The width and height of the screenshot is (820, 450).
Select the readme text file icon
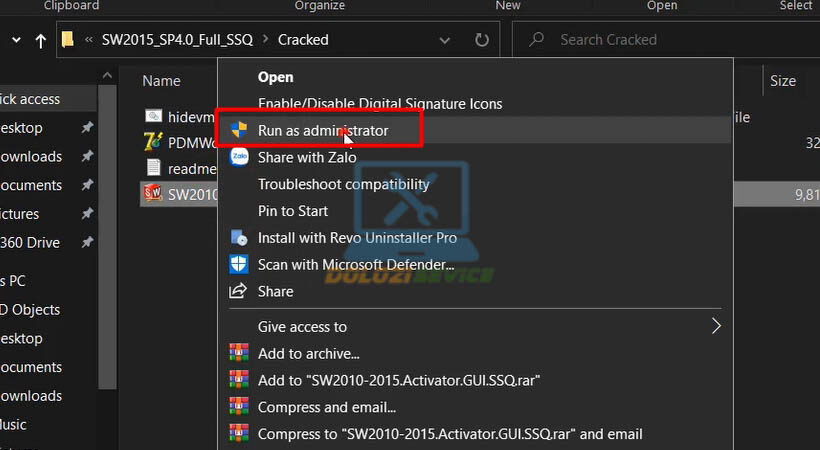coord(153,167)
